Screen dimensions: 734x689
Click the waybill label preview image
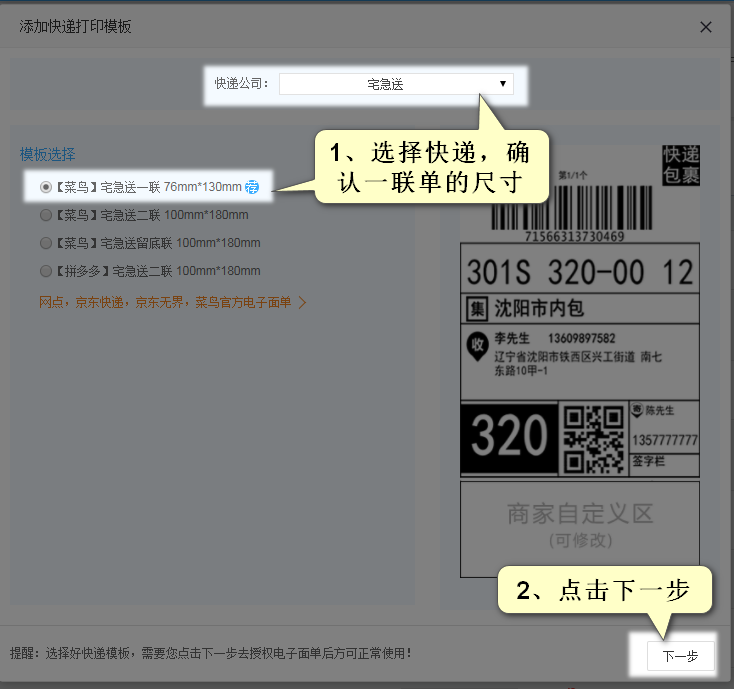point(580,360)
